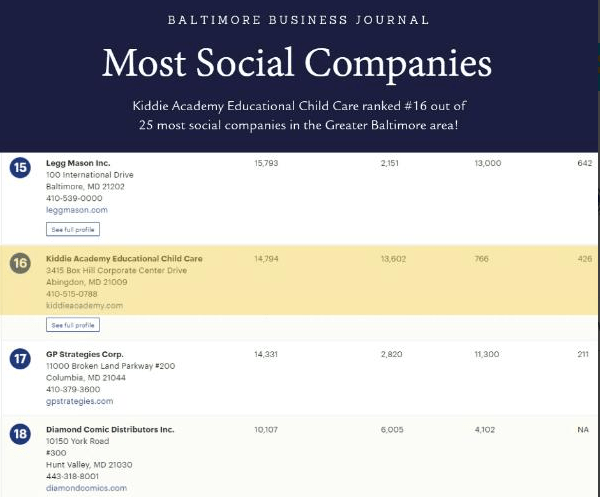600x497 pixels.
Task: Visit the kiddieacademy.com link
Action: coord(84,305)
